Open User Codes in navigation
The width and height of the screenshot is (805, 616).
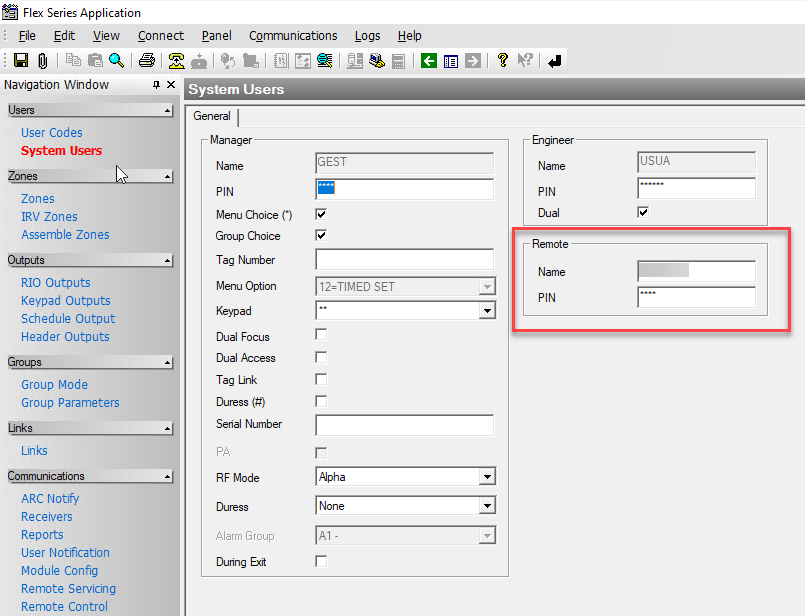pos(52,132)
